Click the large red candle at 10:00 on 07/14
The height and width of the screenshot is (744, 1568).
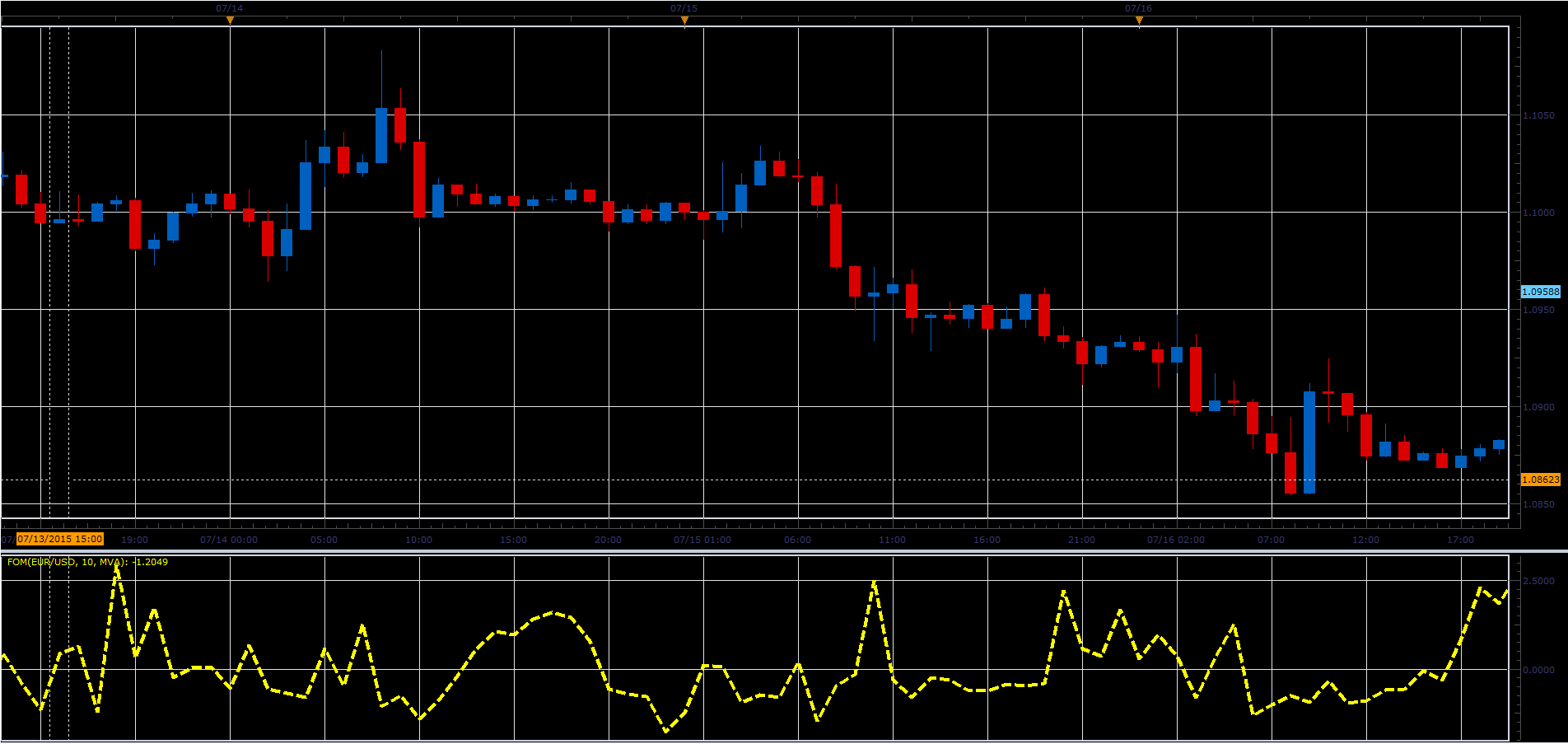[419, 179]
